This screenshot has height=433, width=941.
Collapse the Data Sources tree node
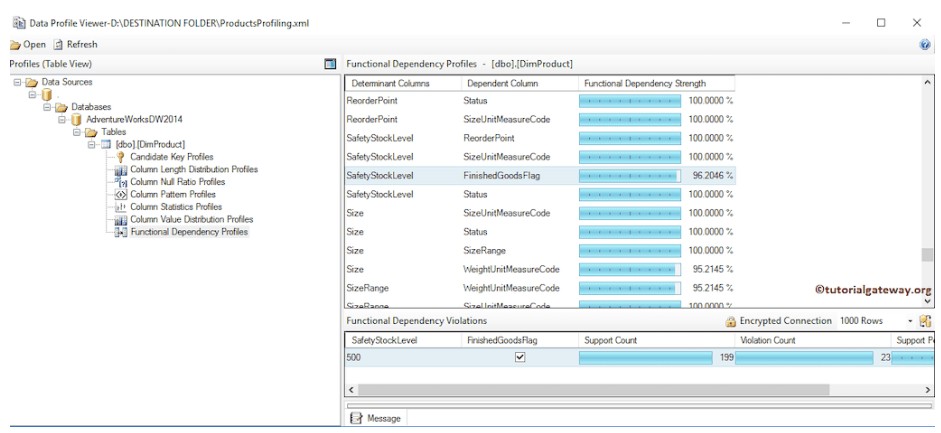pos(17,82)
